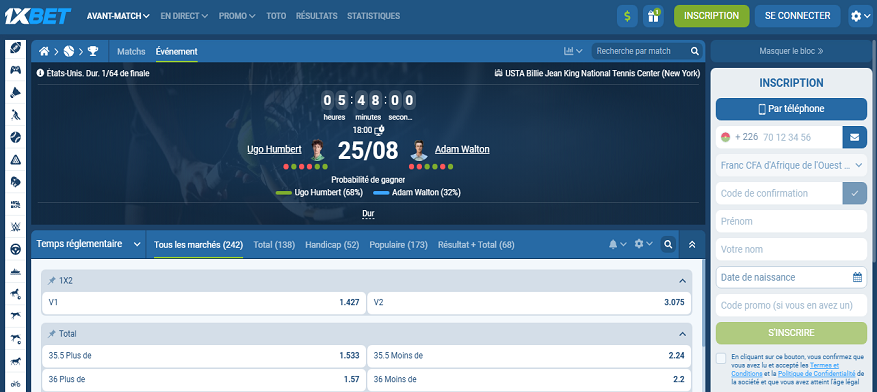
Task: Click search magnifier in match search field
Action: 695,51
